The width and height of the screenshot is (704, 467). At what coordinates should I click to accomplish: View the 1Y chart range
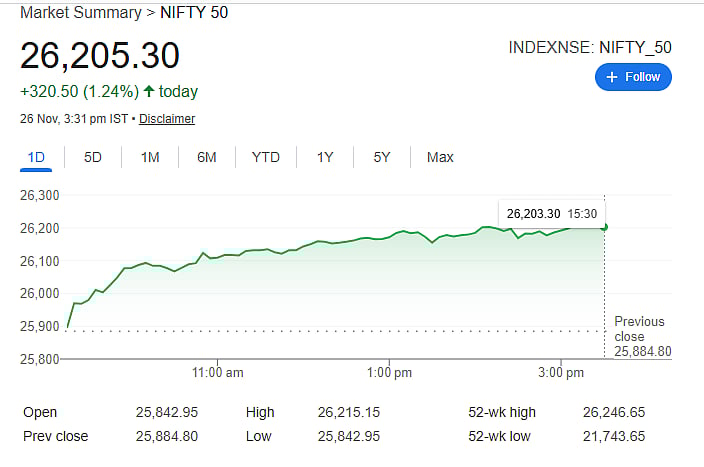click(325, 157)
